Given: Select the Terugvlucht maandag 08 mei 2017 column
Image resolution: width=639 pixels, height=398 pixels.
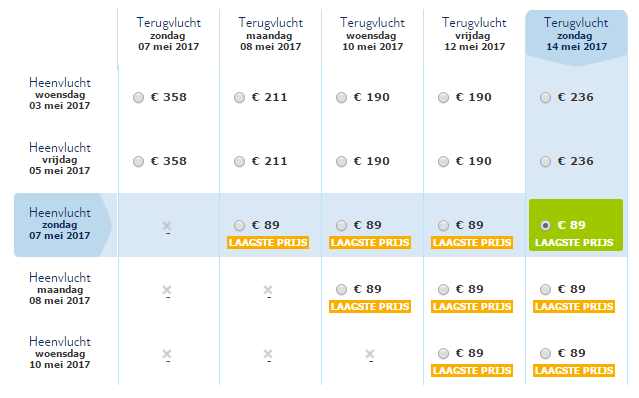Looking at the screenshot, I should [x=271, y=35].
